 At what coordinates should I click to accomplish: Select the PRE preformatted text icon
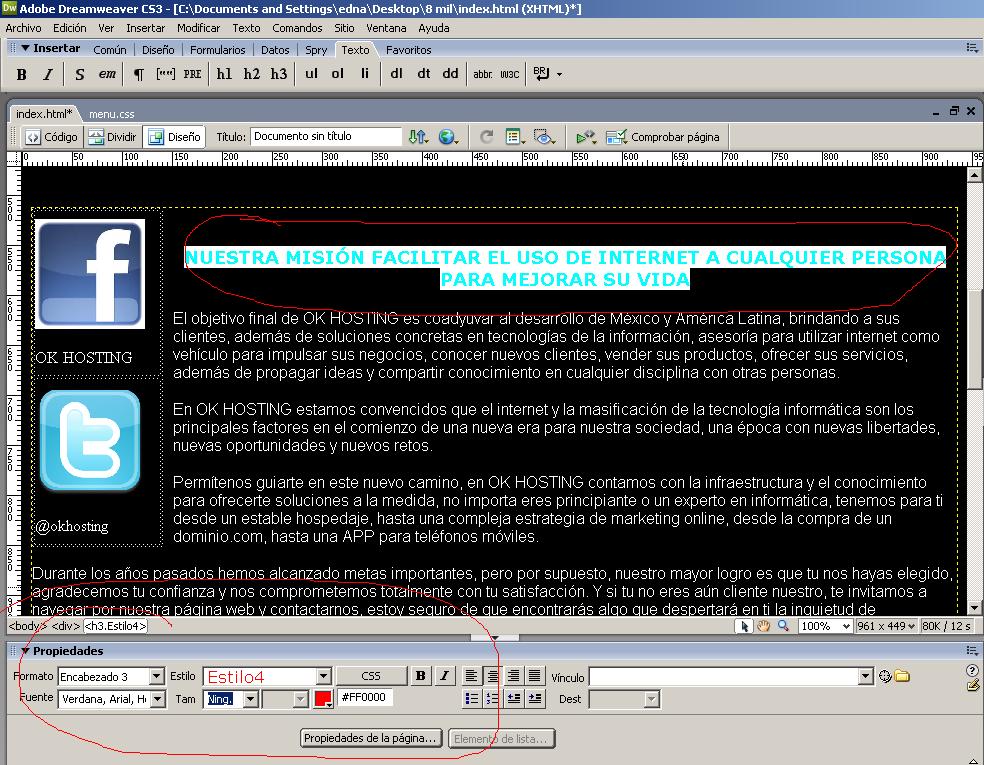click(190, 74)
